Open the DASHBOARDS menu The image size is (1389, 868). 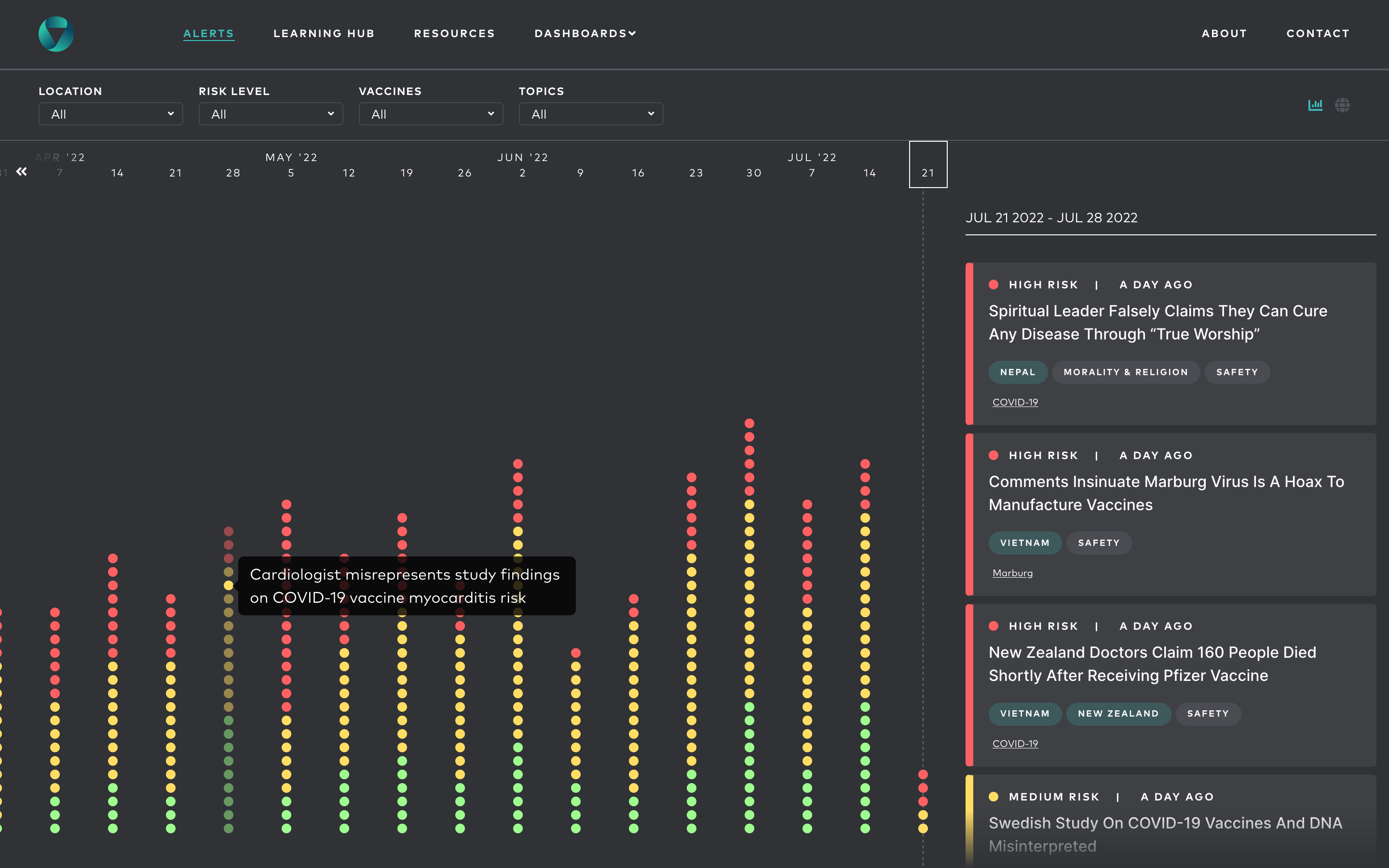click(x=585, y=33)
